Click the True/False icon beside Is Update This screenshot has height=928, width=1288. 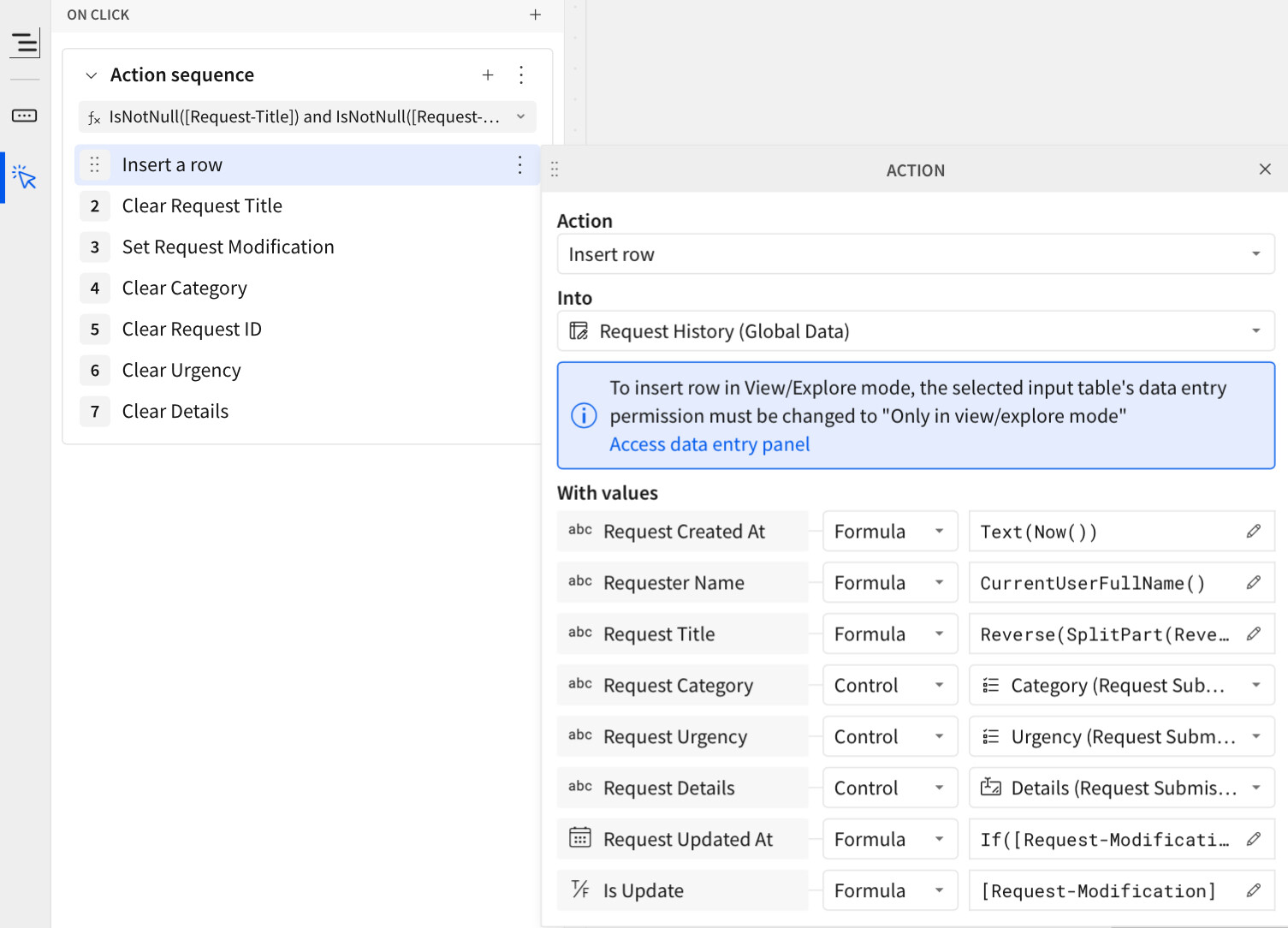[580, 890]
